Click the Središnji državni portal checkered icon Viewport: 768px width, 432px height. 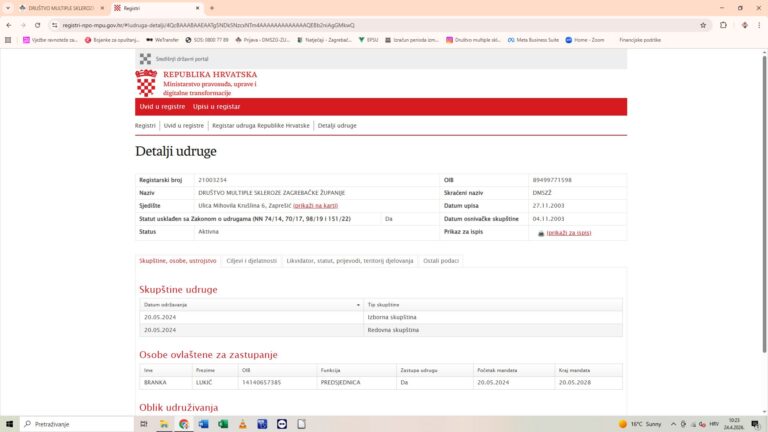pyautogui.click(x=145, y=59)
